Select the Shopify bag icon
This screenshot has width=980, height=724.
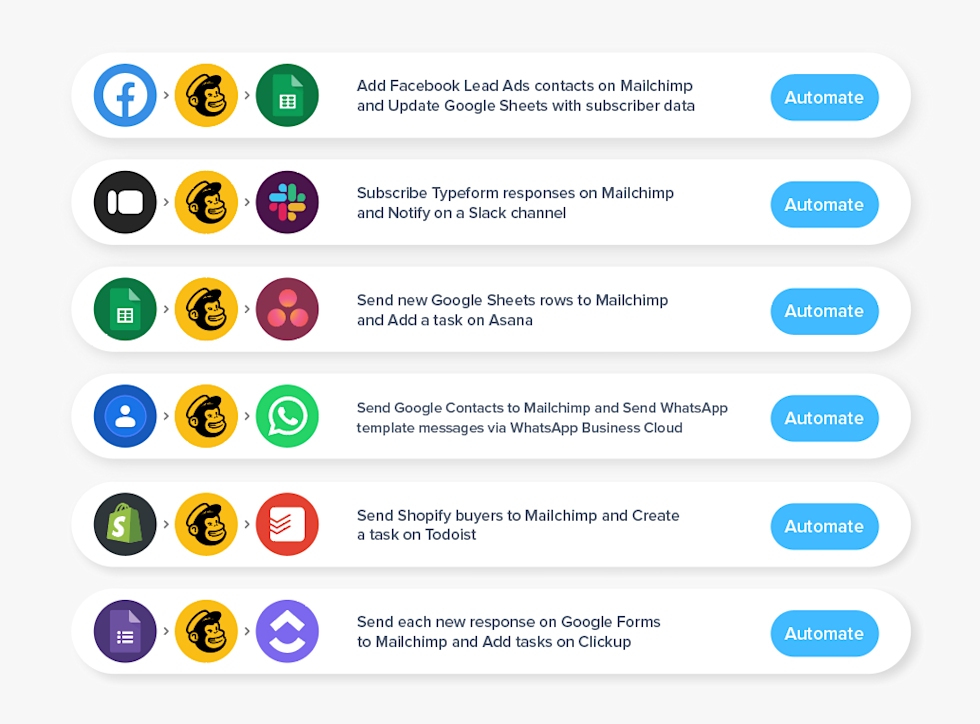pyautogui.click(x=124, y=523)
